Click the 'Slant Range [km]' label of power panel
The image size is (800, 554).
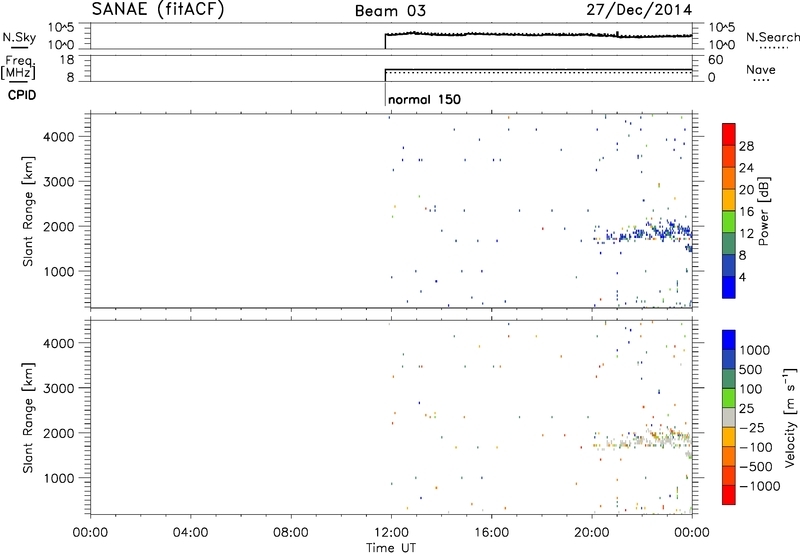28,211
